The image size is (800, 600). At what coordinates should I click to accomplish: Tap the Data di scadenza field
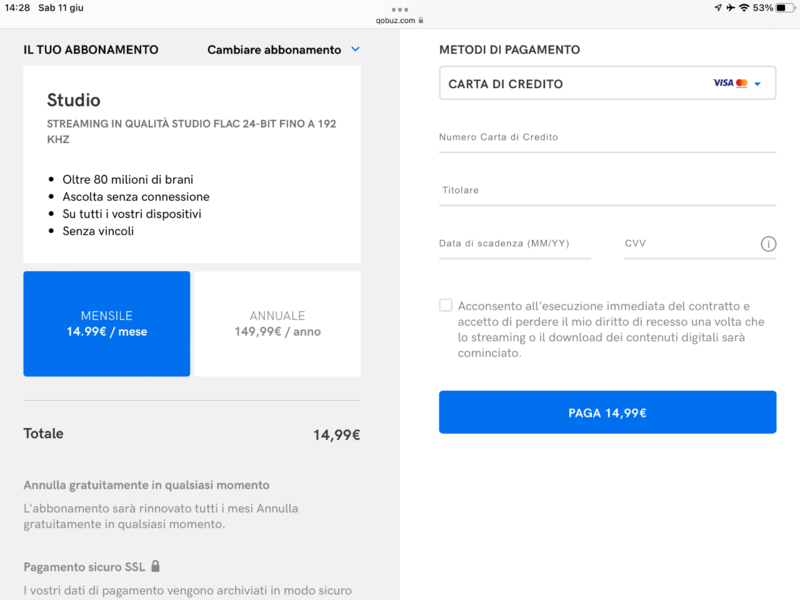pyautogui.click(x=514, y=244)
